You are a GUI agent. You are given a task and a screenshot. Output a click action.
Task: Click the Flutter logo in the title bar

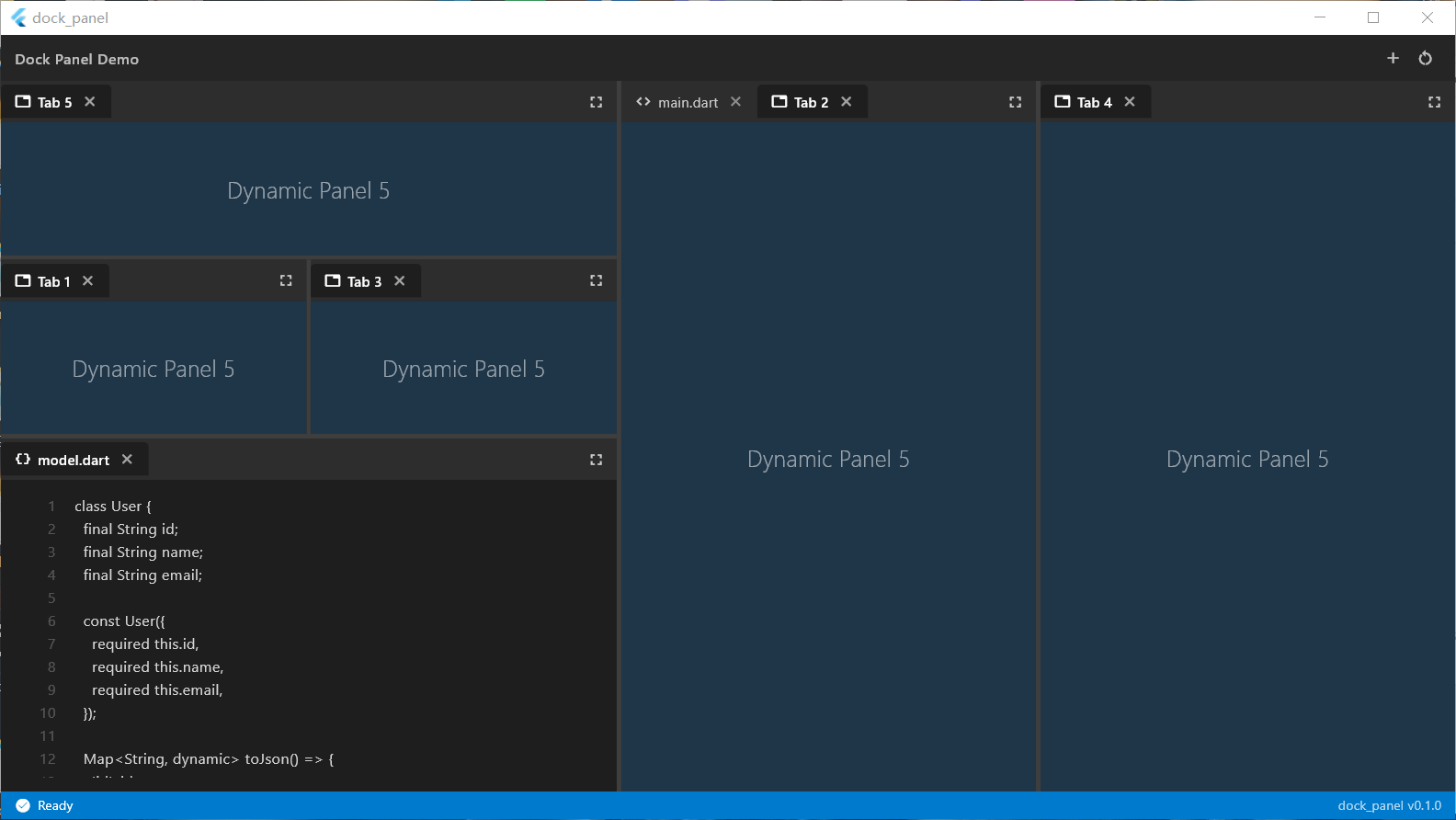click(18, 17)
